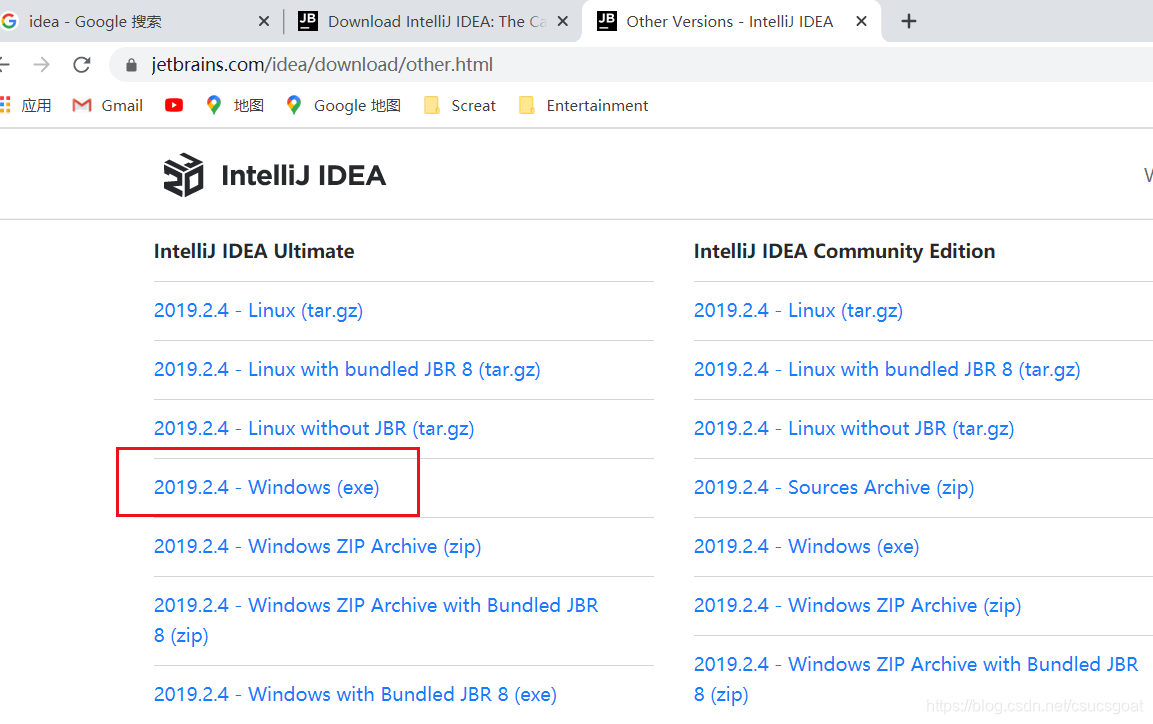Open the Google 地图 bookmark
Screen dimensions: 1153x724
pos(343,105)
